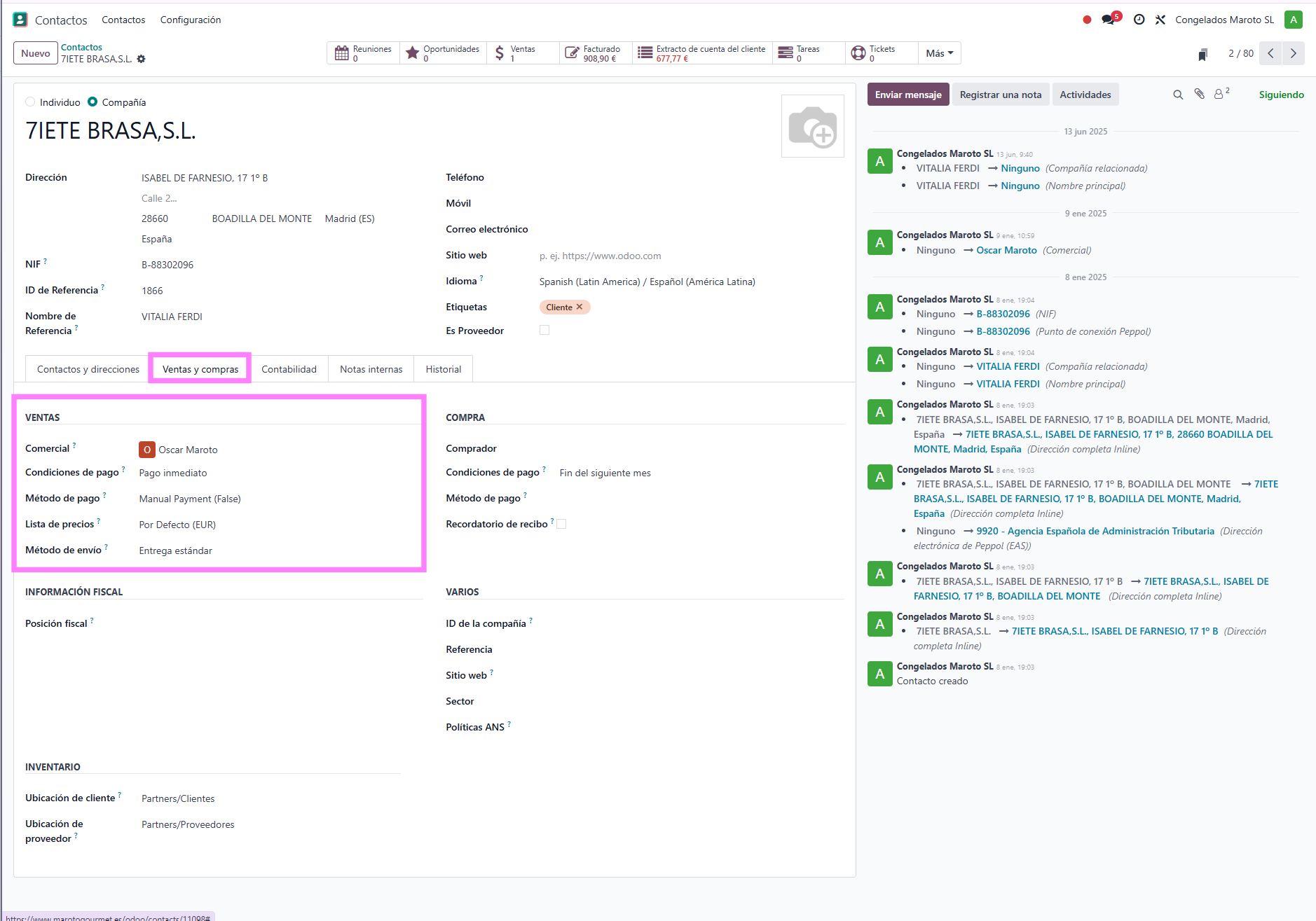Viewport: 1316px width, 921px height.
Task: Remove the Cliente tag with its X
Action: click(580, 307)
